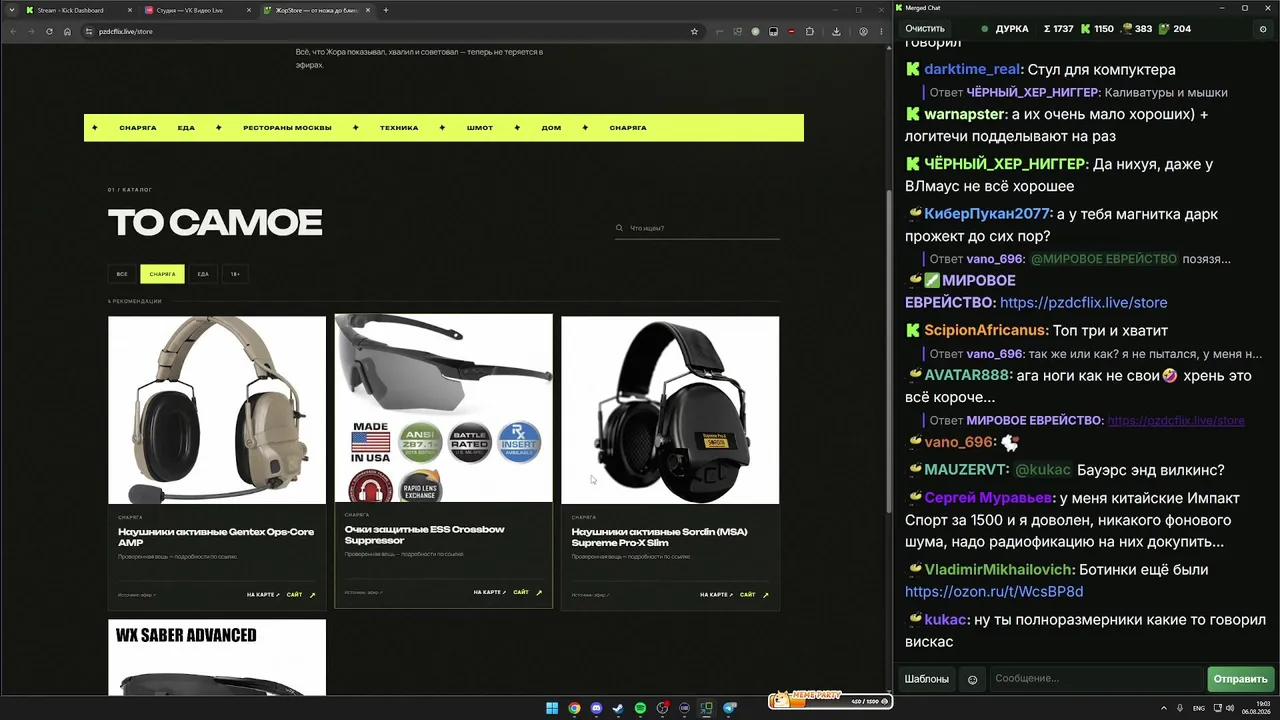Open Steam from the taskbar
Image resolution: width=1280 pixels, height=720 pixels.
pyautogui.click(x=618, y=708)
